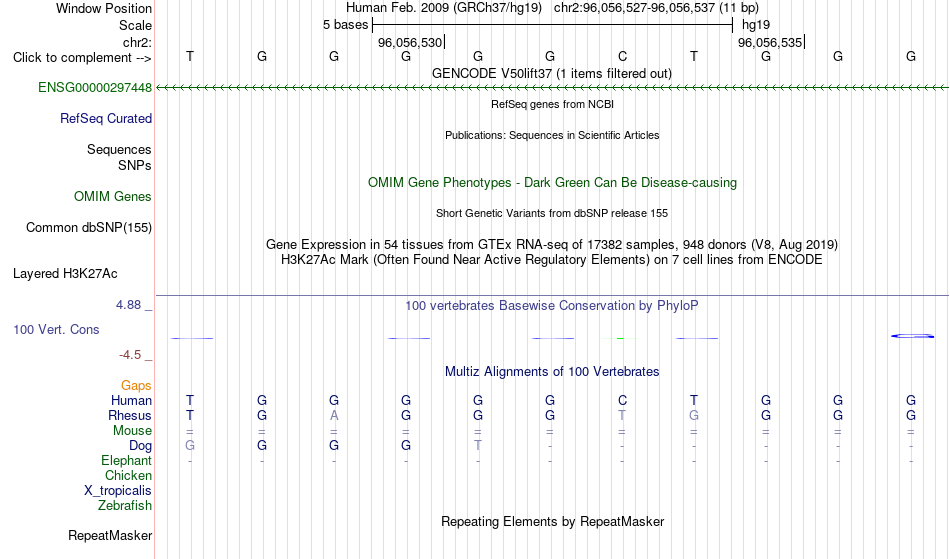Click first base T in the complement row
The height and width of the screenshot is (559, 950).
click(x=190, y=56)
